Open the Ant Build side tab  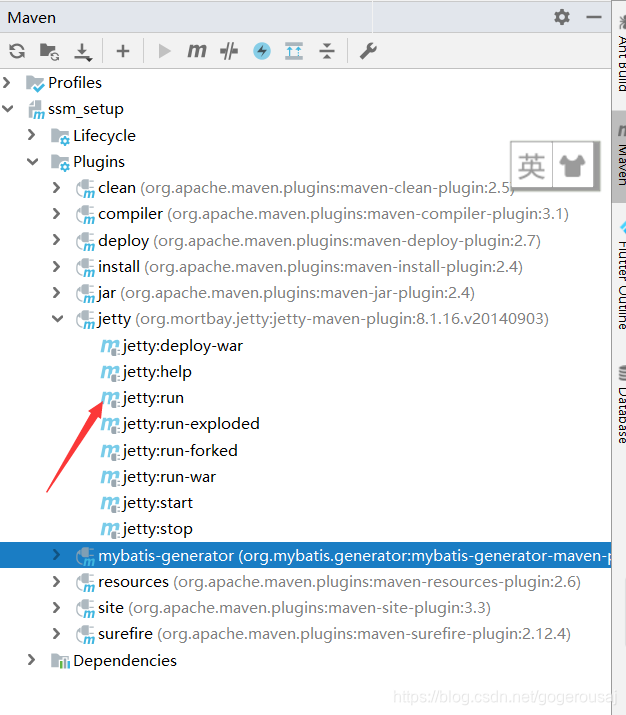pyautogui.click(x=619, y=55)
